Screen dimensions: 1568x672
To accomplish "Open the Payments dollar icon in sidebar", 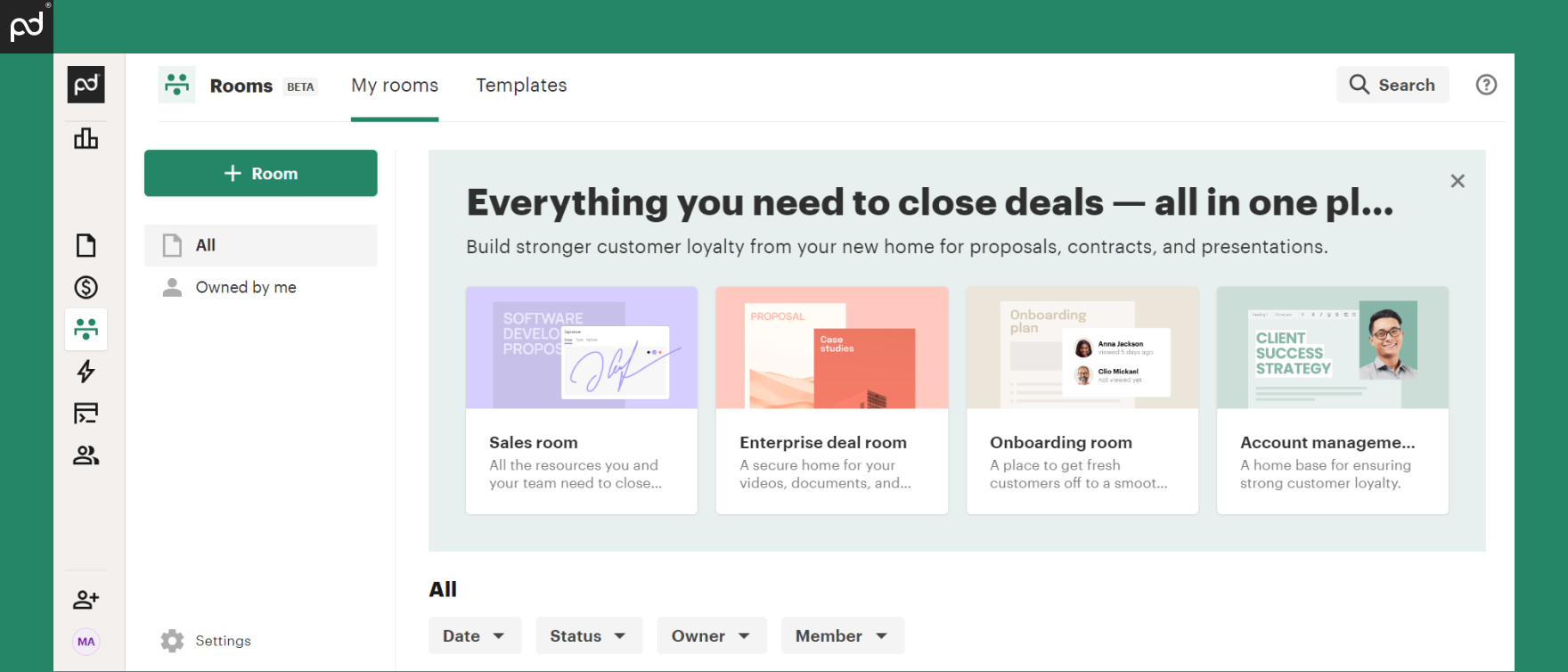I will 86,287.
